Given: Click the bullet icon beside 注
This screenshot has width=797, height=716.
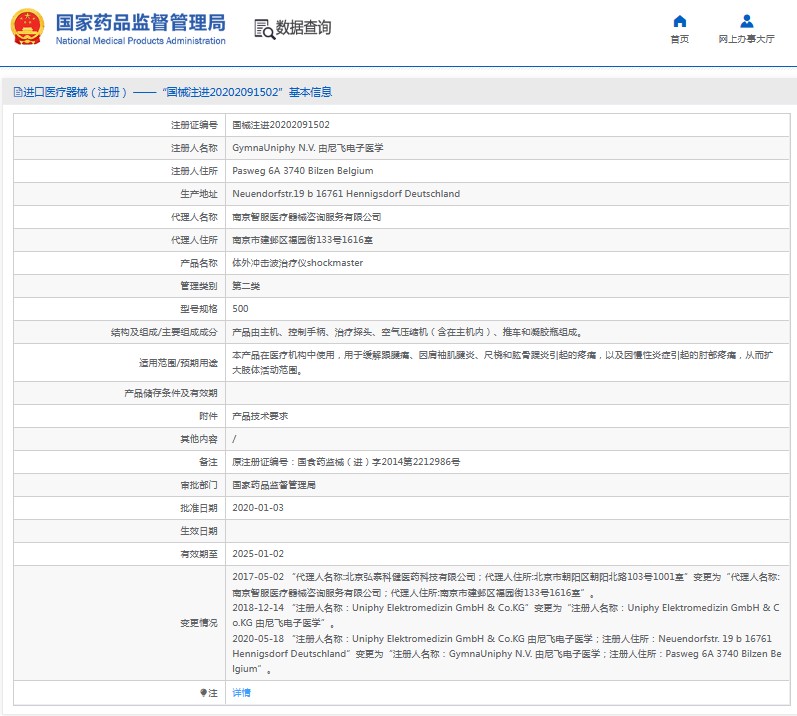Looking at the screenshot, I should point(203,693).
